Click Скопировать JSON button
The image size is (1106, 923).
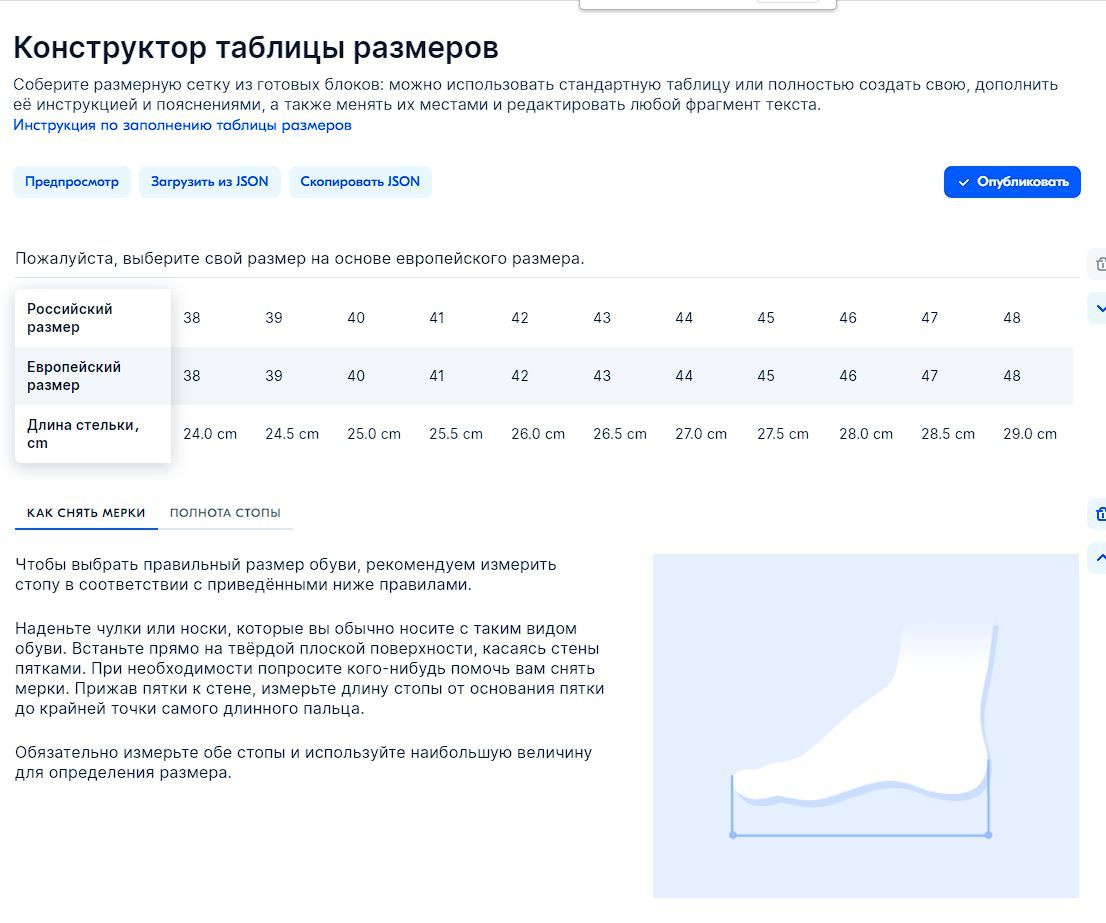pos(360,182)
